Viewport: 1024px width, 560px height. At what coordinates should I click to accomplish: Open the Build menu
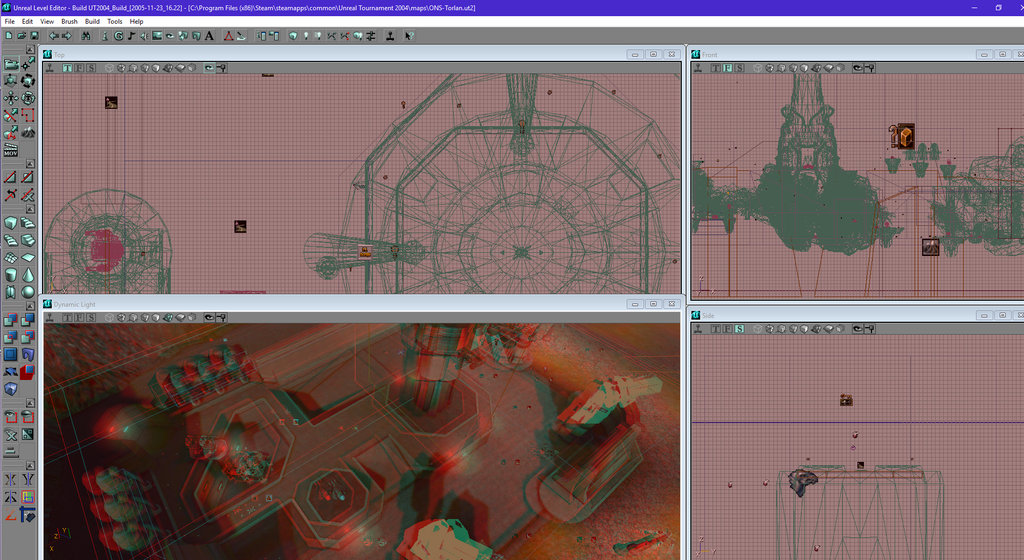click(x=92, y=22)
